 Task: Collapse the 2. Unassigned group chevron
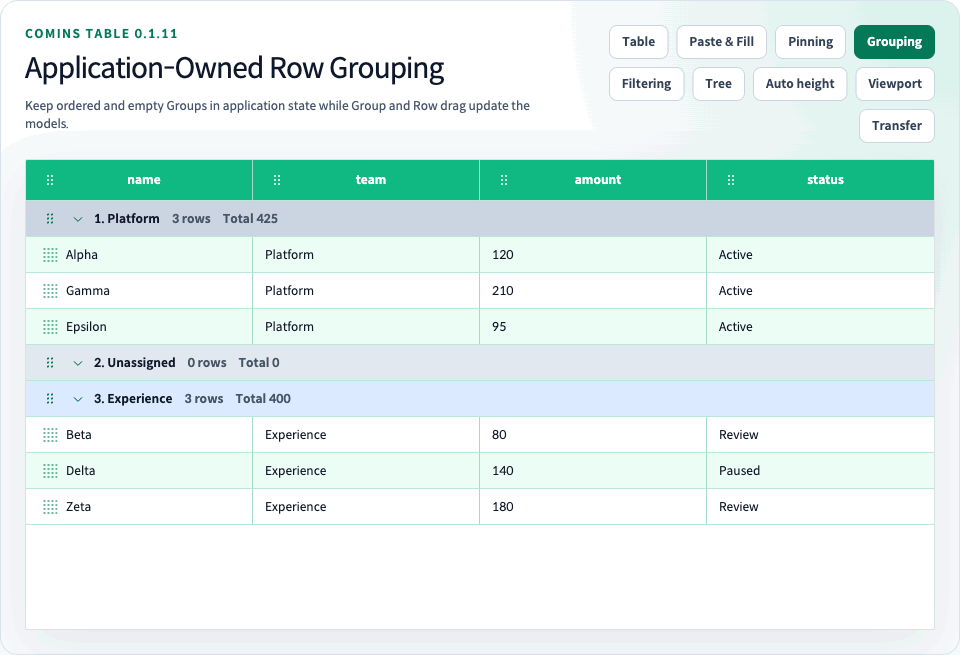pos(78,363)
